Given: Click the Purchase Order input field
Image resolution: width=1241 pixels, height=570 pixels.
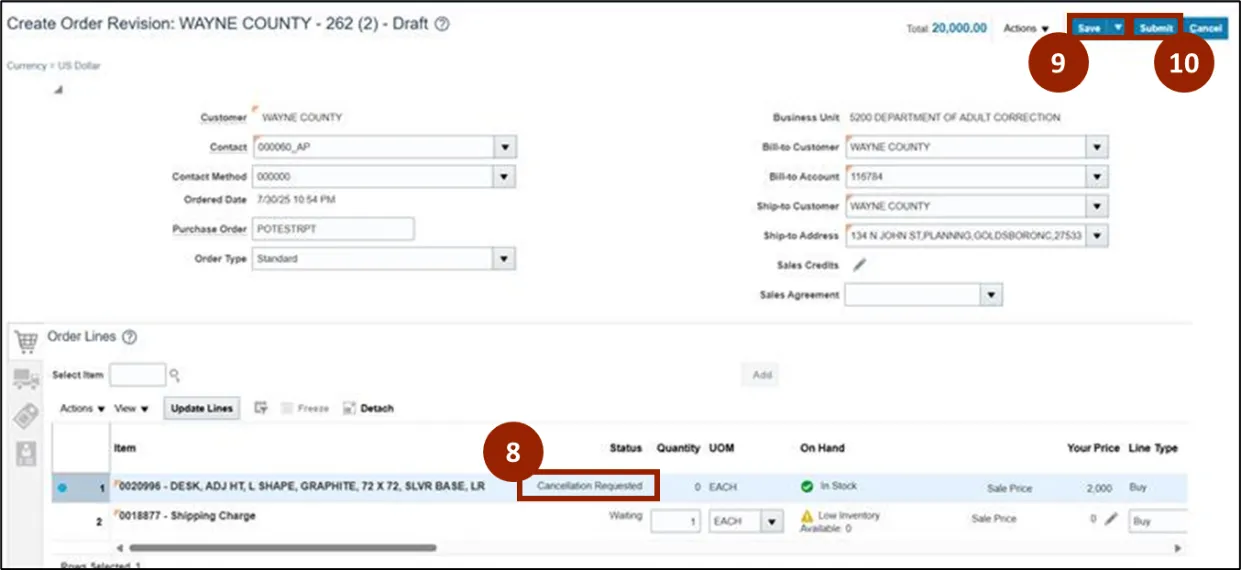Looking at the screenshot, I should tap(333, 229).
